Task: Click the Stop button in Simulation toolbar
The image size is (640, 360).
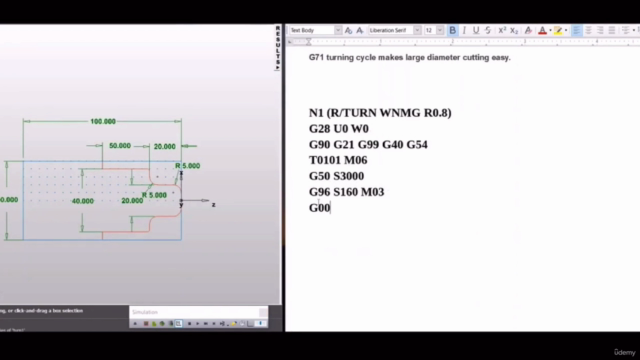Action: tap(189, 324)
